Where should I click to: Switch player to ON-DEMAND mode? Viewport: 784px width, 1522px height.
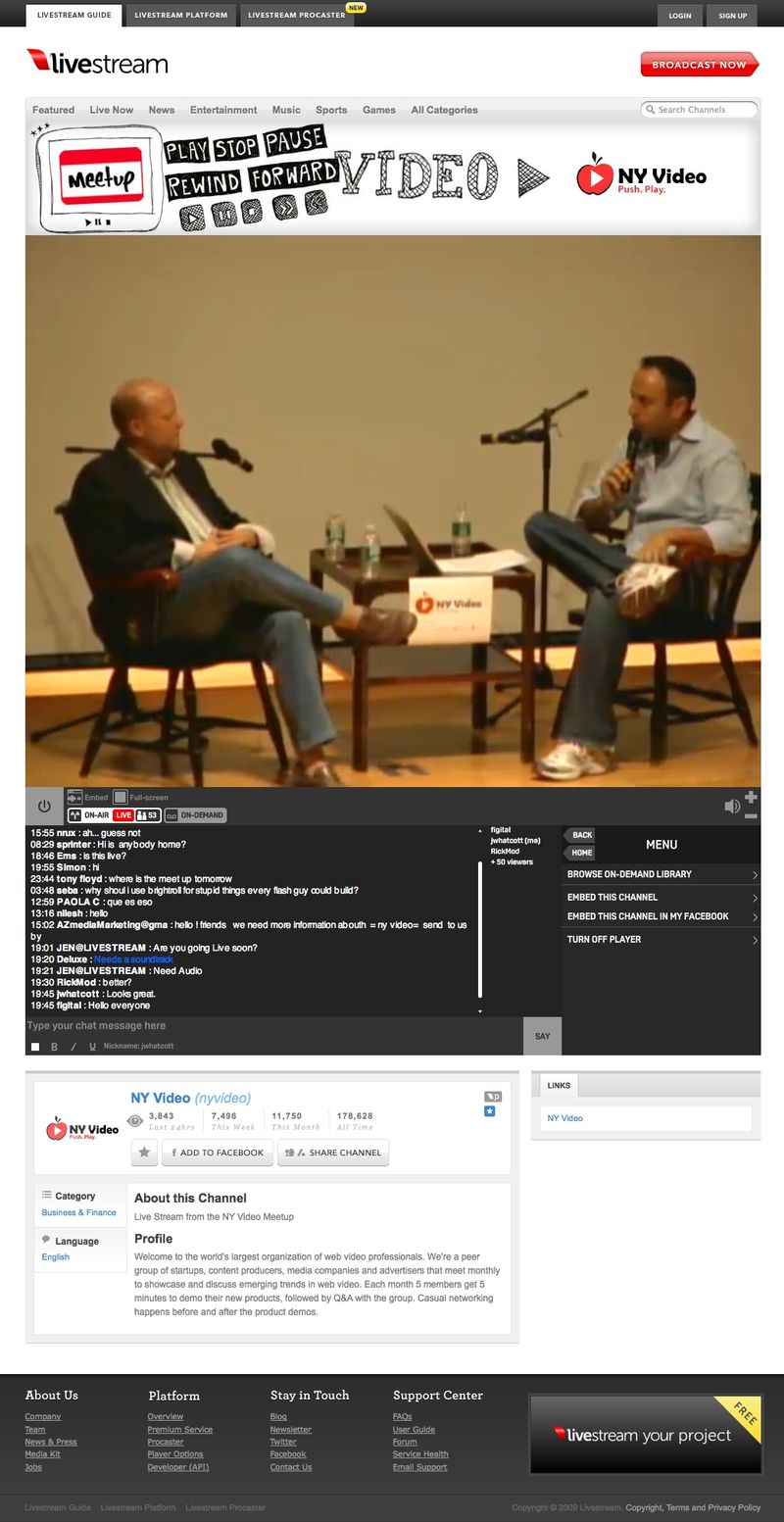pos(194,815)
